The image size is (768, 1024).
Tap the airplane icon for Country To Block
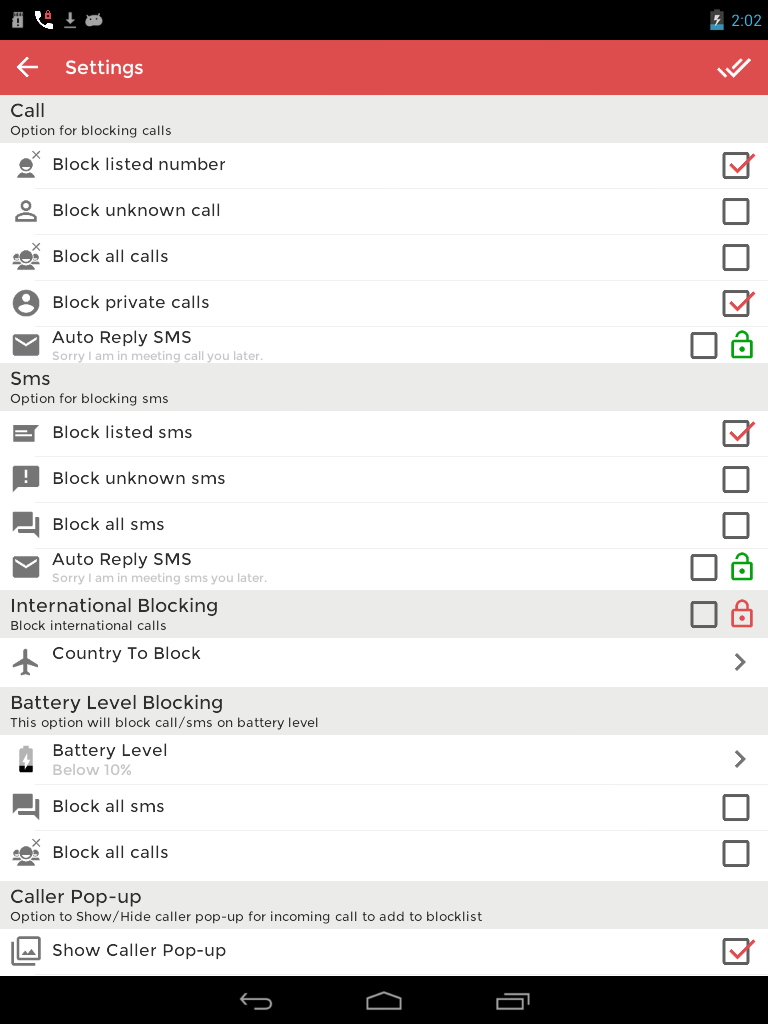(x=25, y=661)
